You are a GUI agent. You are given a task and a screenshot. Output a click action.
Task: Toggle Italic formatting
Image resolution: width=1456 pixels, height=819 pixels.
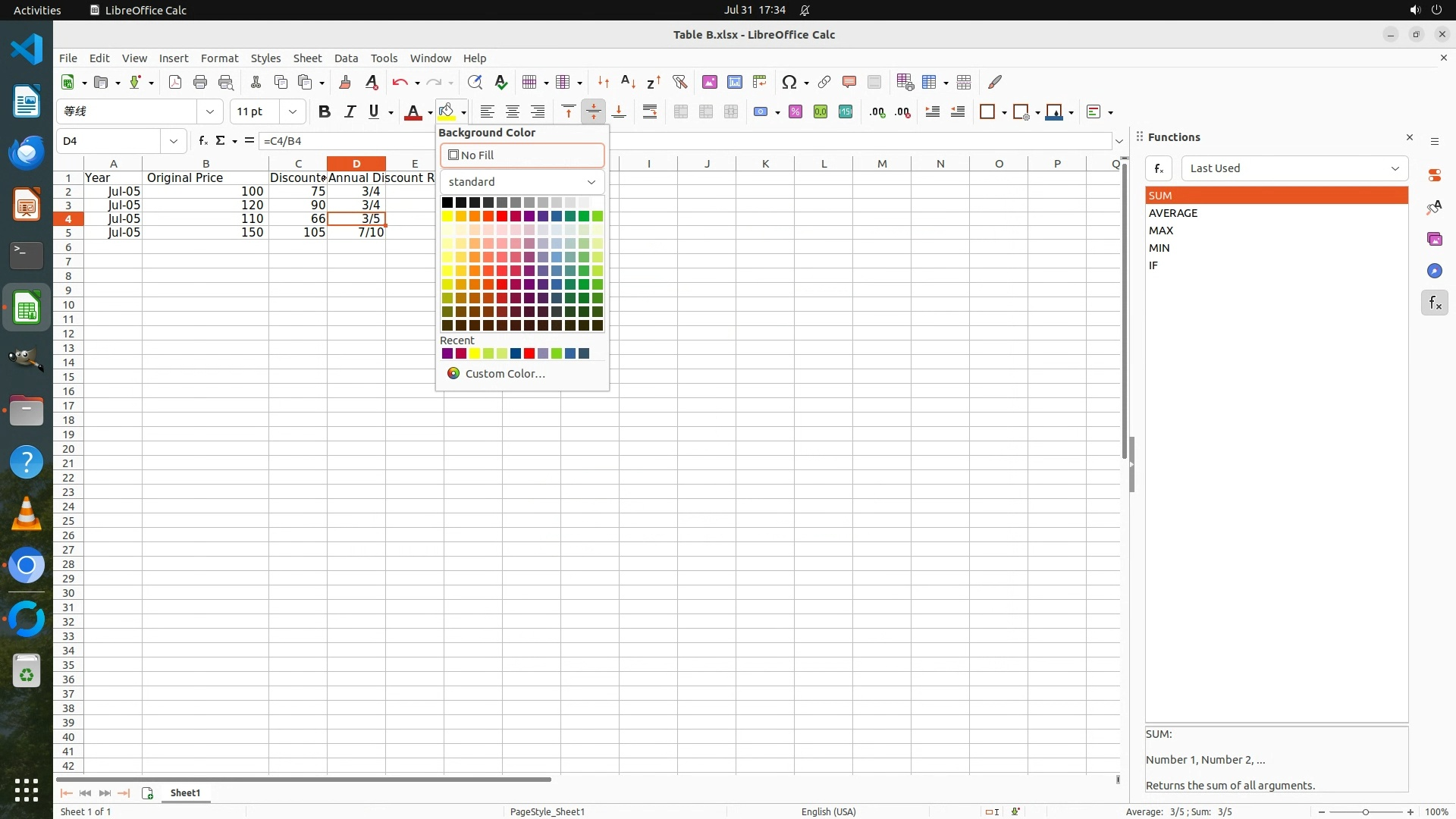click(350, 111)
